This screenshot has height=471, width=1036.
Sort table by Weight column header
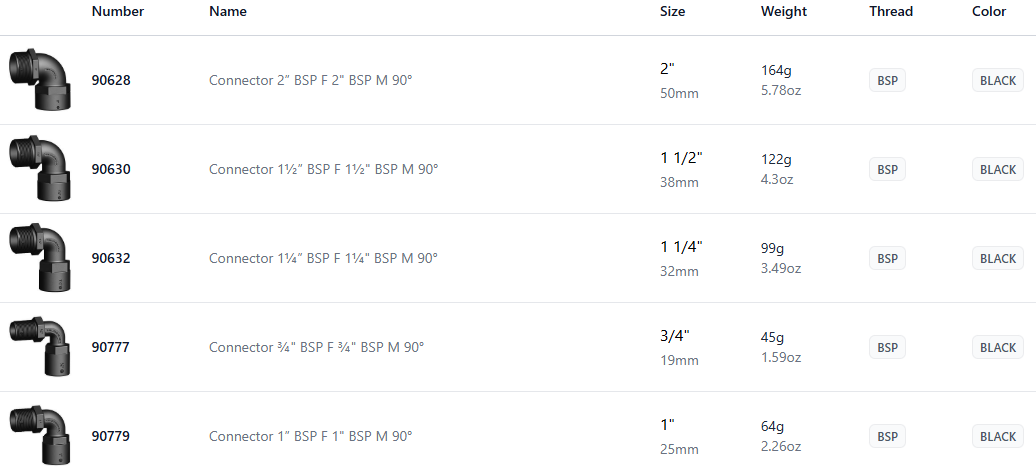pos(784,12)
